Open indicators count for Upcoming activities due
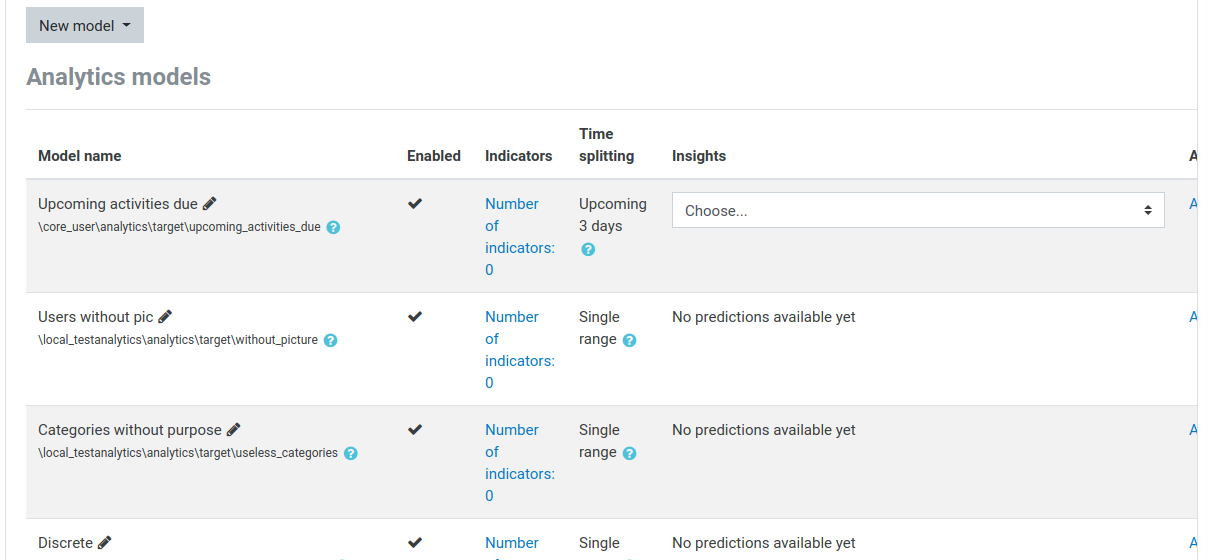Viewport: 1208px width, 560px height. 520,237
